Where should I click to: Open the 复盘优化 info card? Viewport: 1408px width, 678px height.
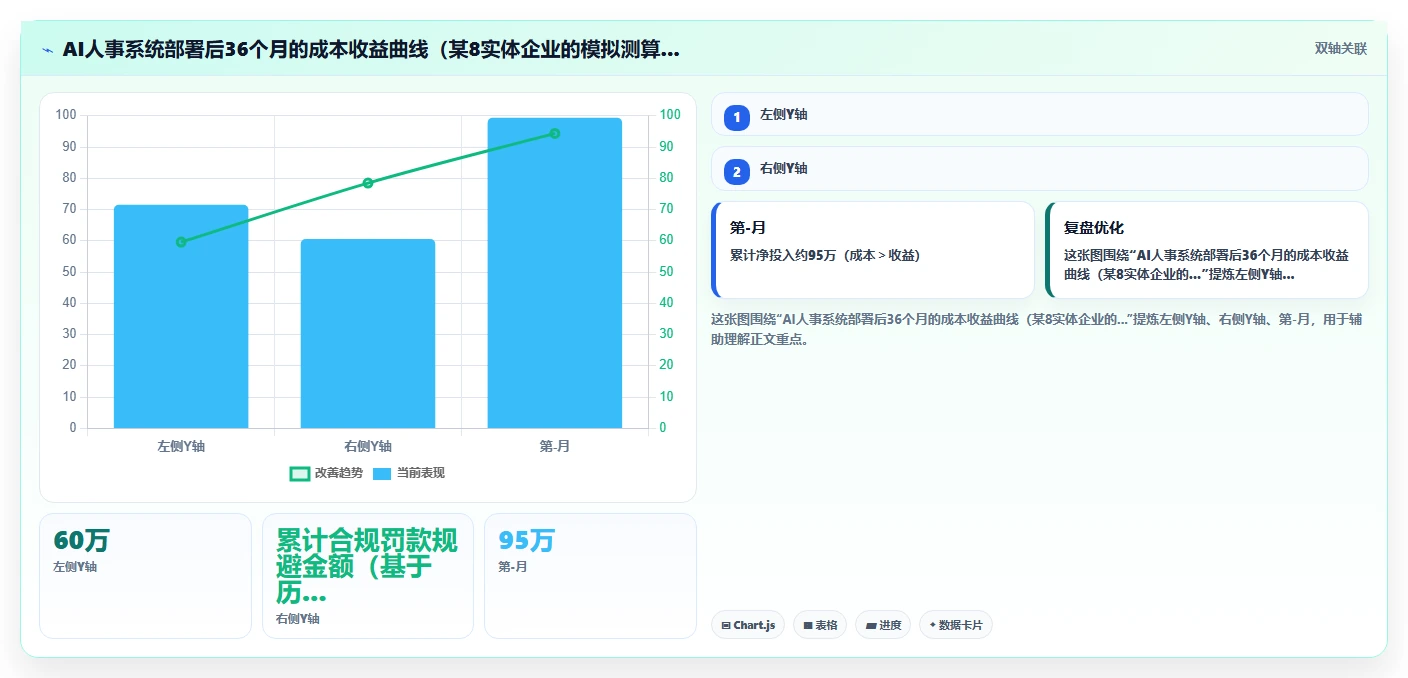point(1207,250)
